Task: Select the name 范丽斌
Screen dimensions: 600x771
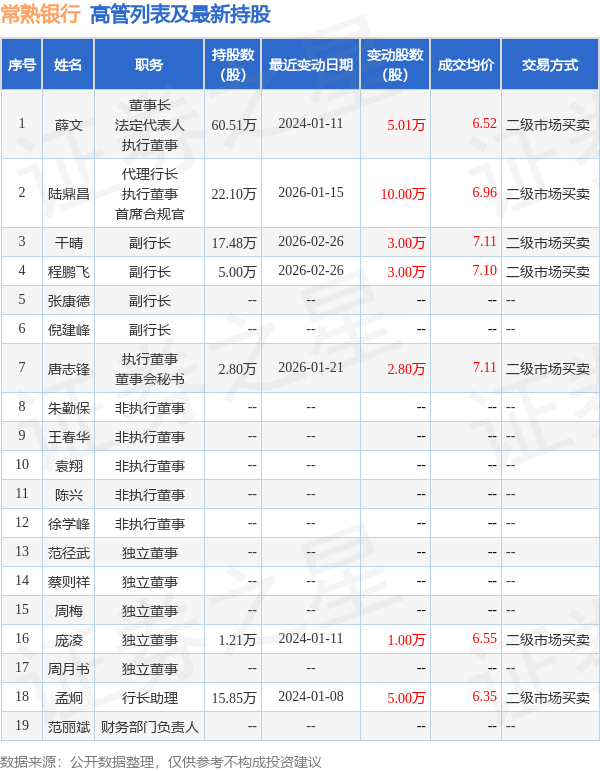Action: coord(68,727)
